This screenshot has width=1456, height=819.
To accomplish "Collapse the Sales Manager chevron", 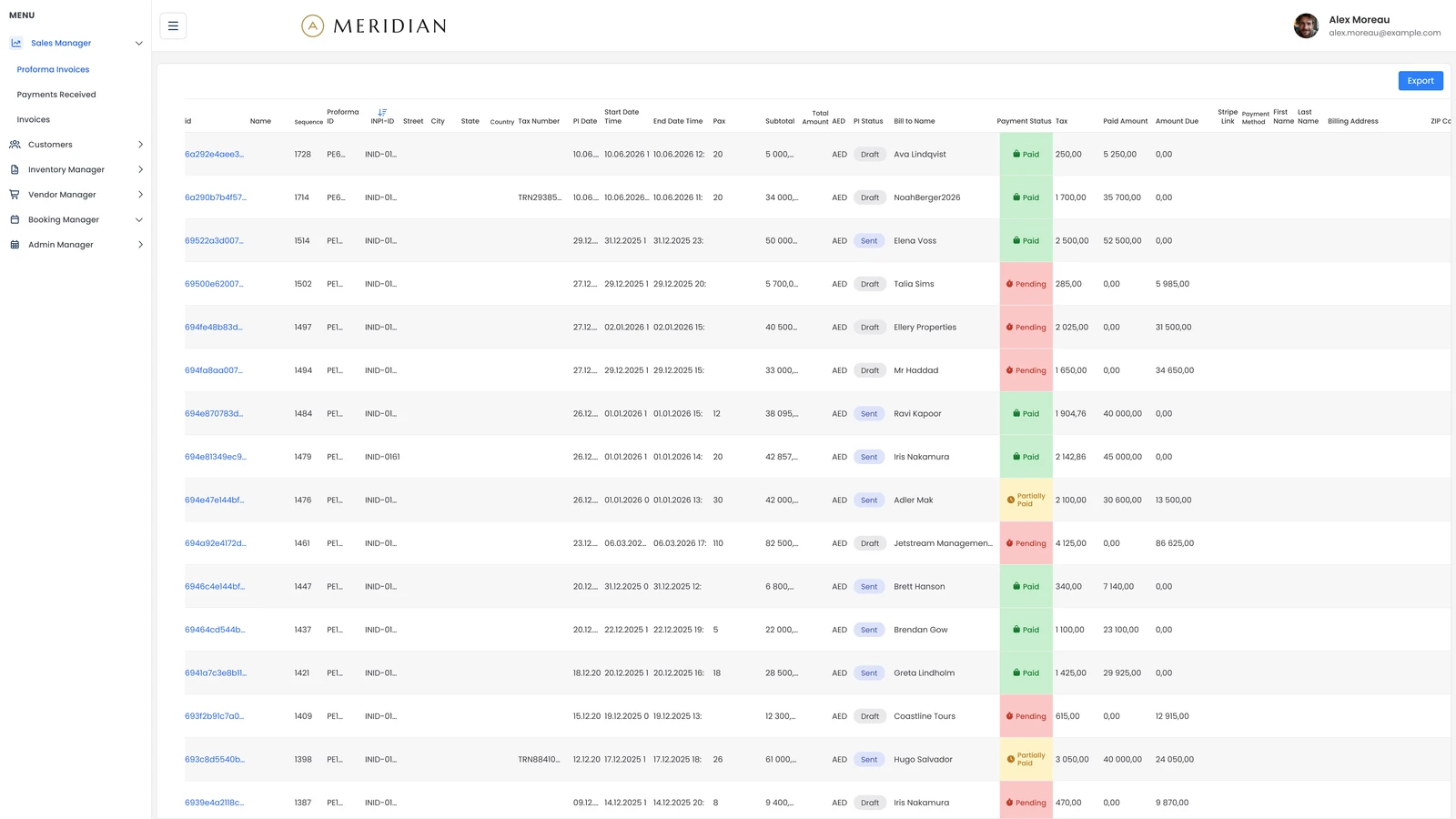I will tap(139, 43).
